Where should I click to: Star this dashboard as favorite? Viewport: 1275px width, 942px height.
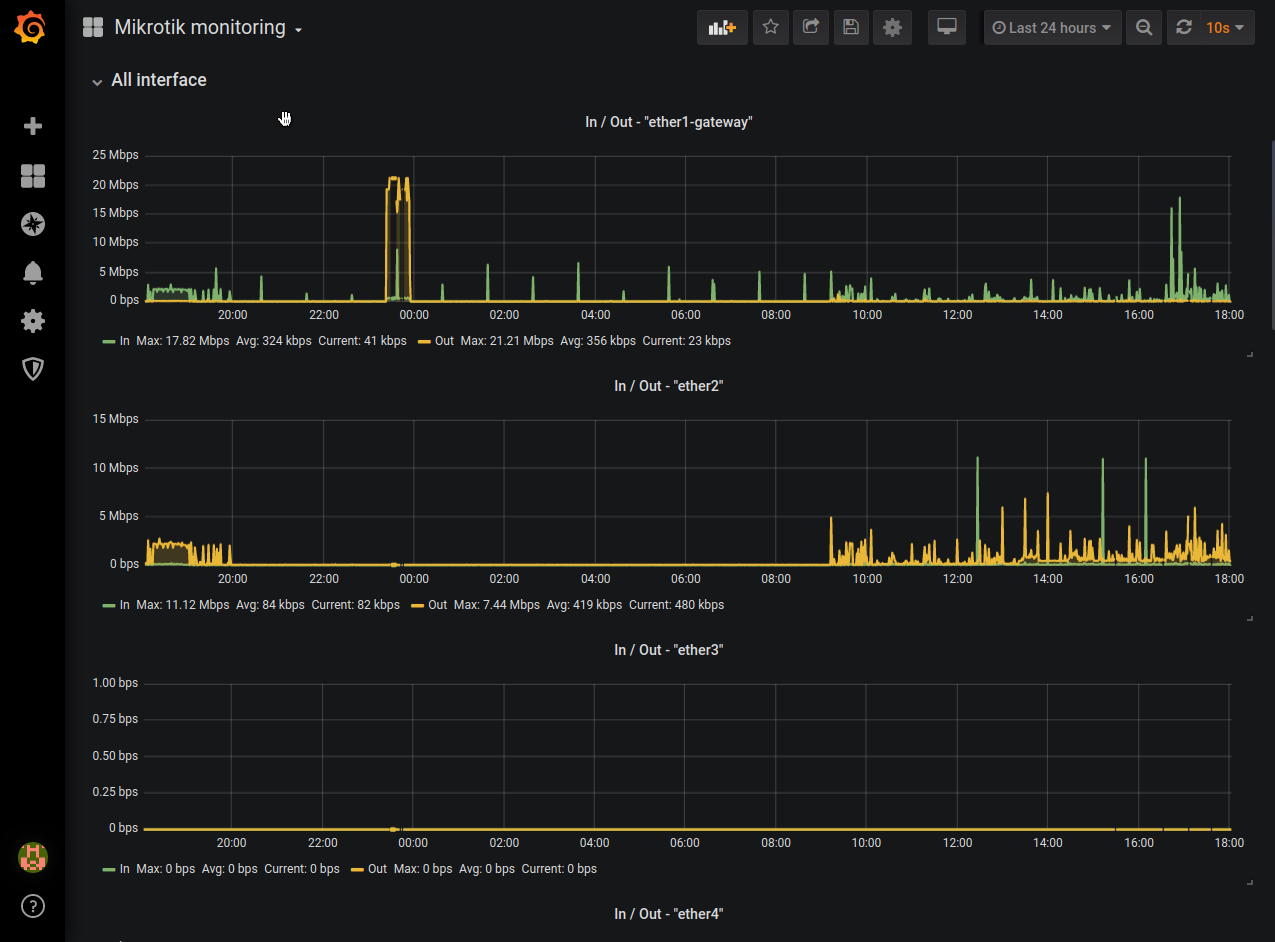coord(770,28)
